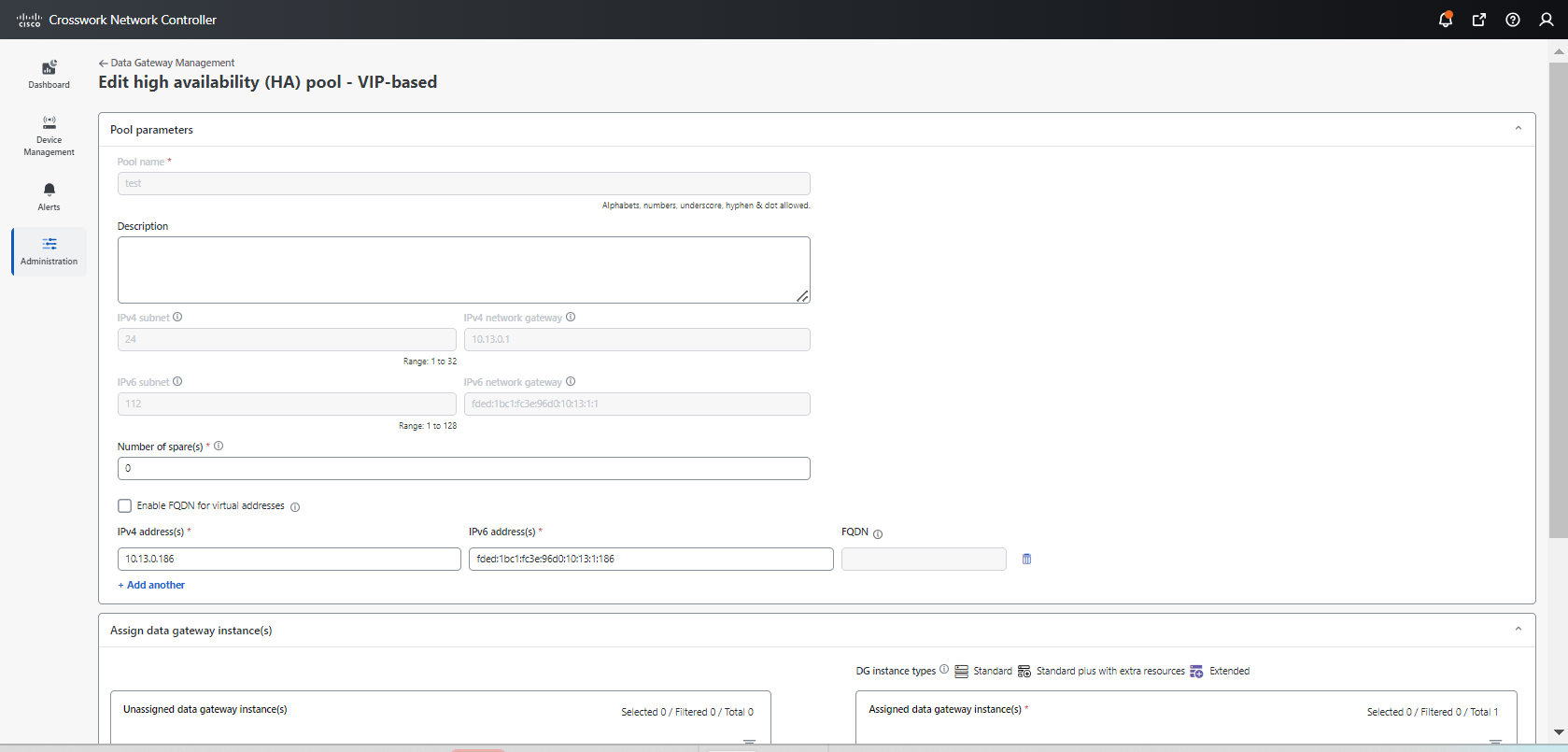Click the IPv6 address(s) field
Viewport: 1568px width, 752px height.
(x=651, y=559)
